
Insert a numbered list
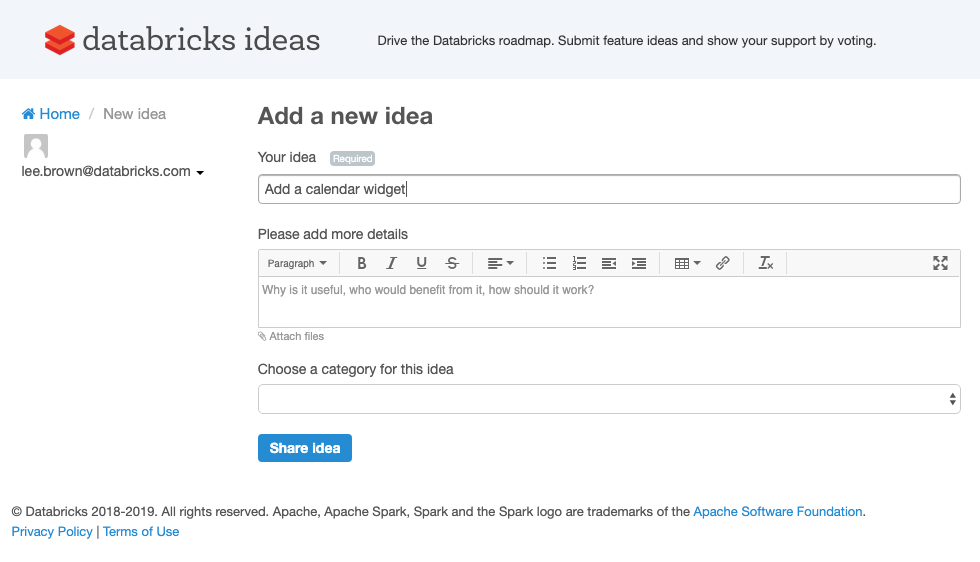[x=579, y=263]
